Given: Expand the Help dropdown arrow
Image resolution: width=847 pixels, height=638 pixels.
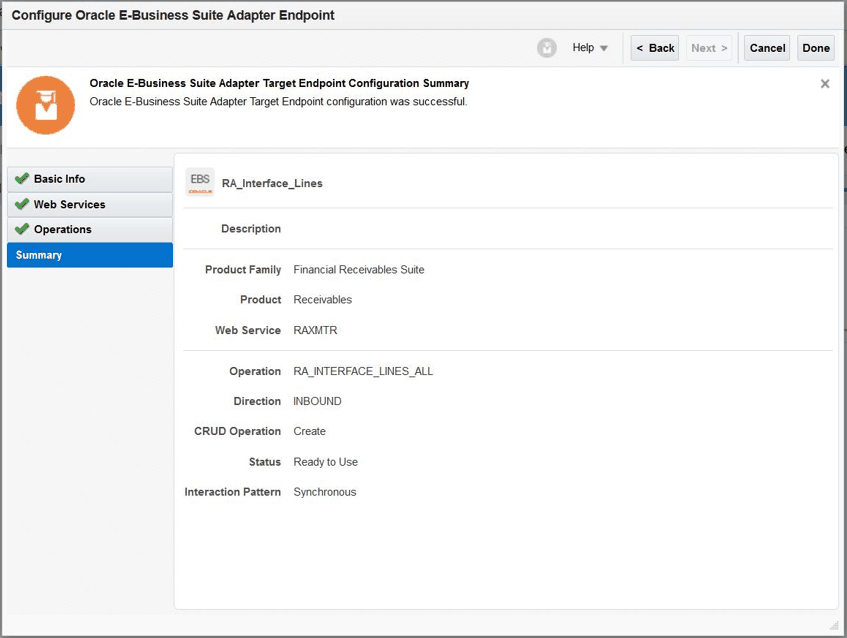Looking at the screenshot, I should click(604, 48).
